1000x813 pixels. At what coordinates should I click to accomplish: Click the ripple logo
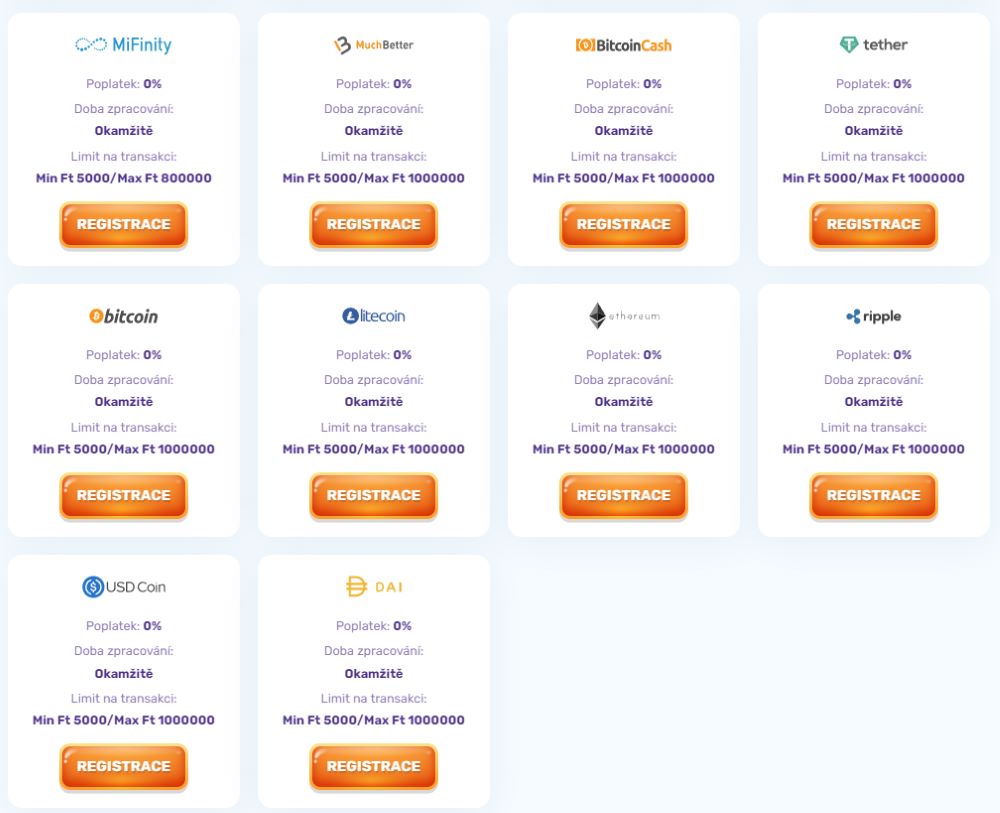click(874, 316)
